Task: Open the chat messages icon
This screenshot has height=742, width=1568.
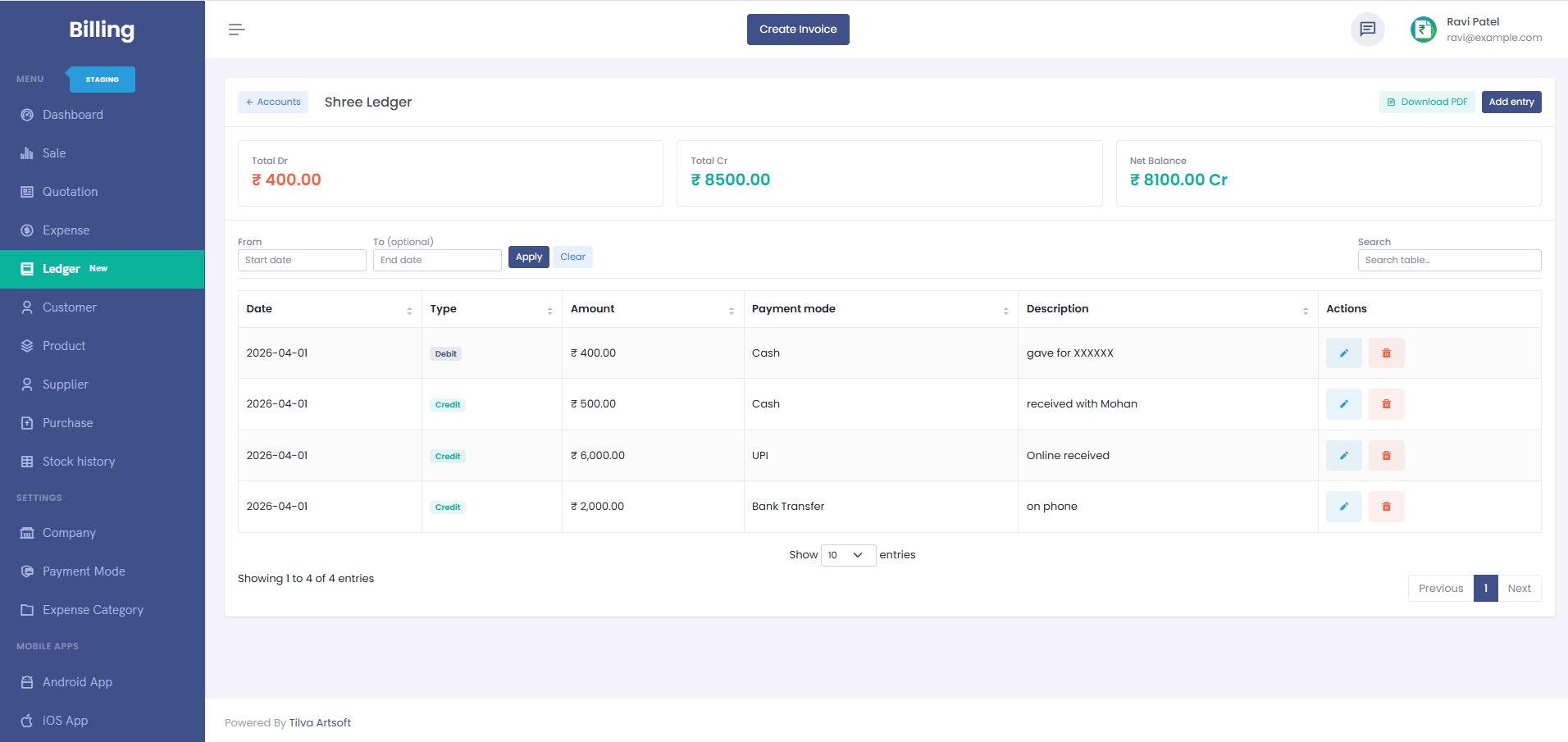Action: (1368, 30)
